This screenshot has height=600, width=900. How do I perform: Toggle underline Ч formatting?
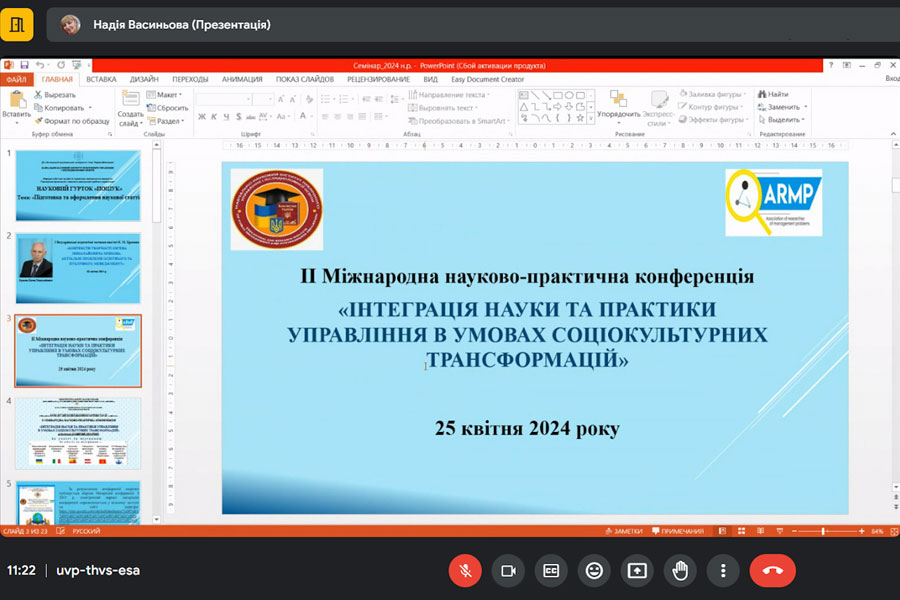226,117
